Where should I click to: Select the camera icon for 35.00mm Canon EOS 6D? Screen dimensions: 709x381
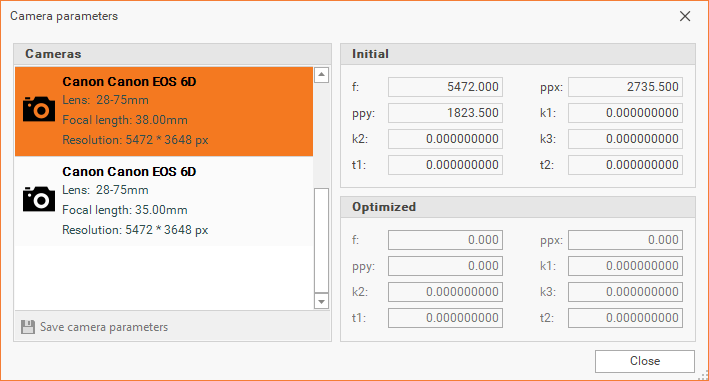pos(39,198)
